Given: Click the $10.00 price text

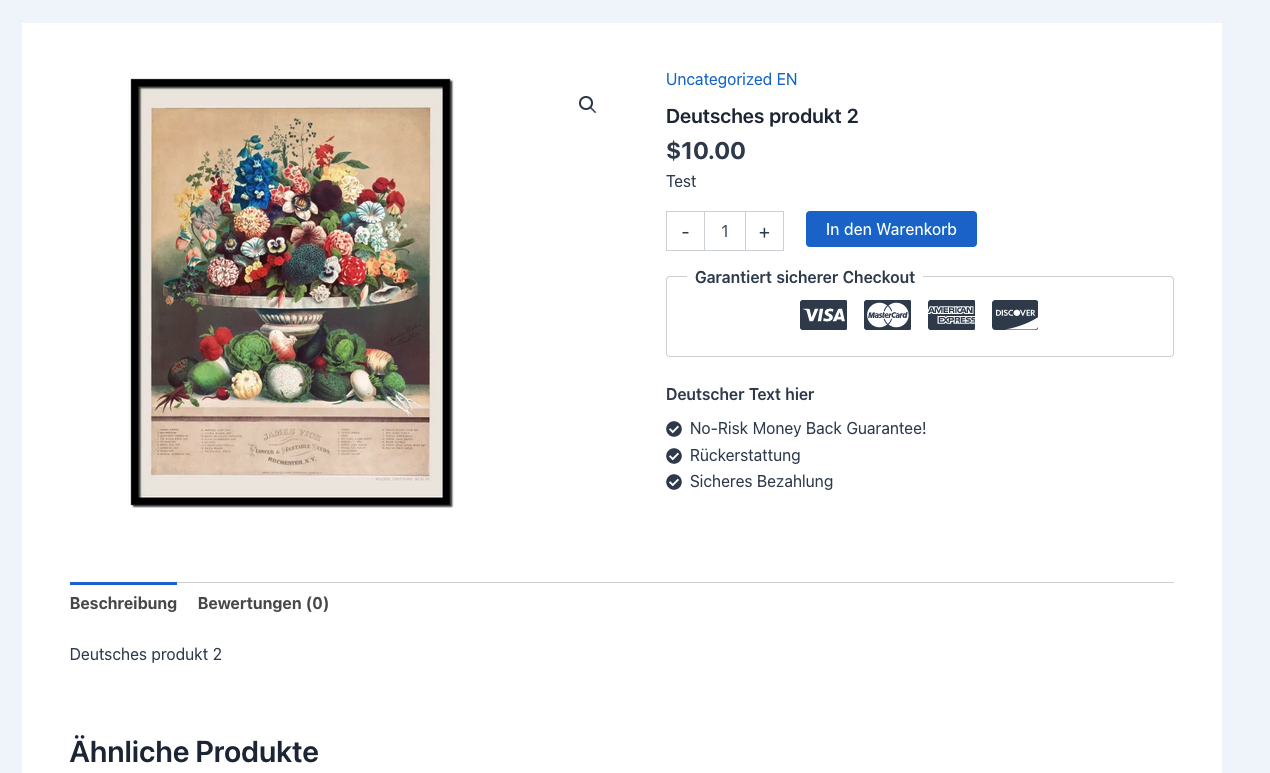Looking at the screenshot, I should tap(706, 151).
